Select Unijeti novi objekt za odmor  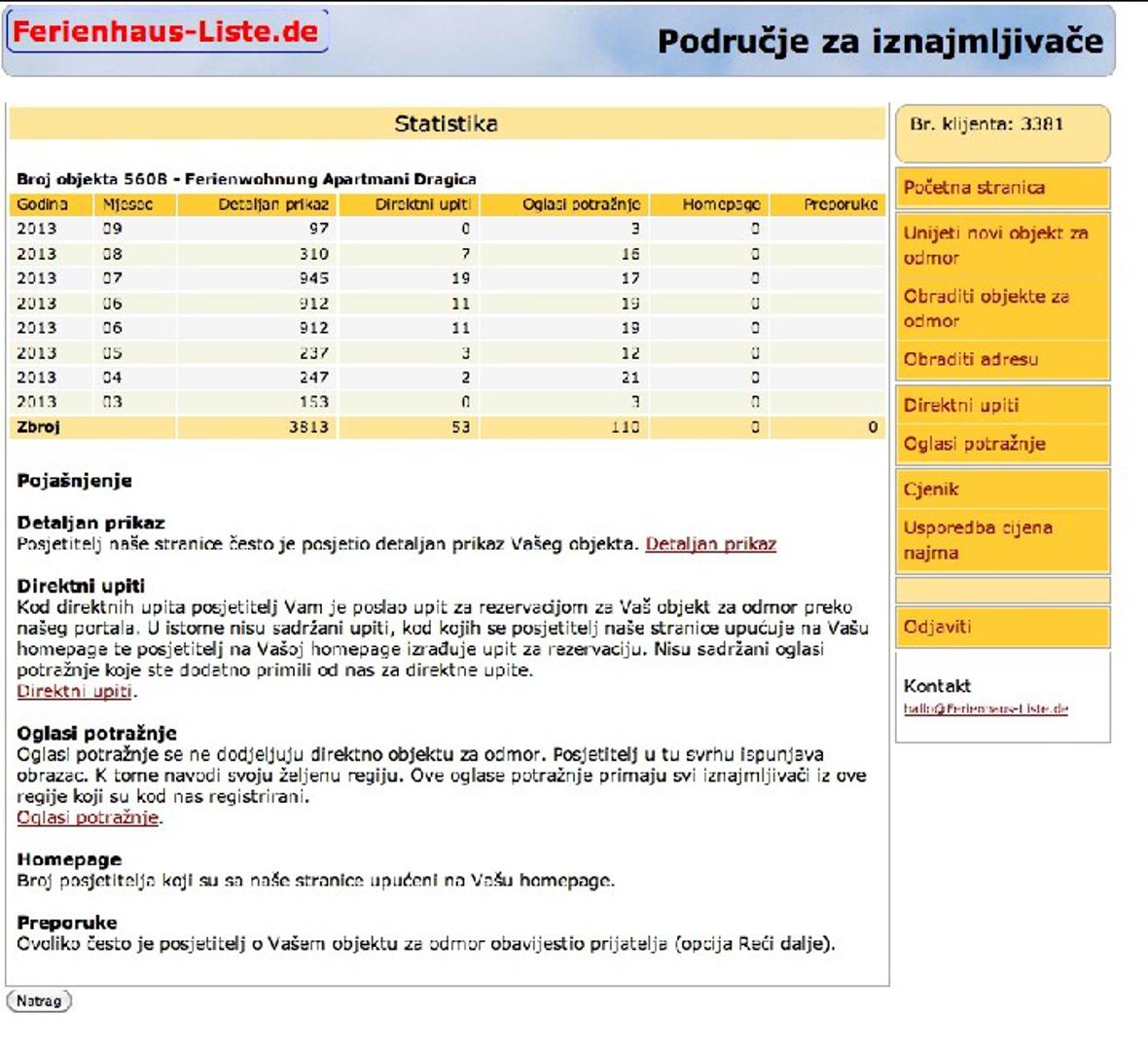995,245
